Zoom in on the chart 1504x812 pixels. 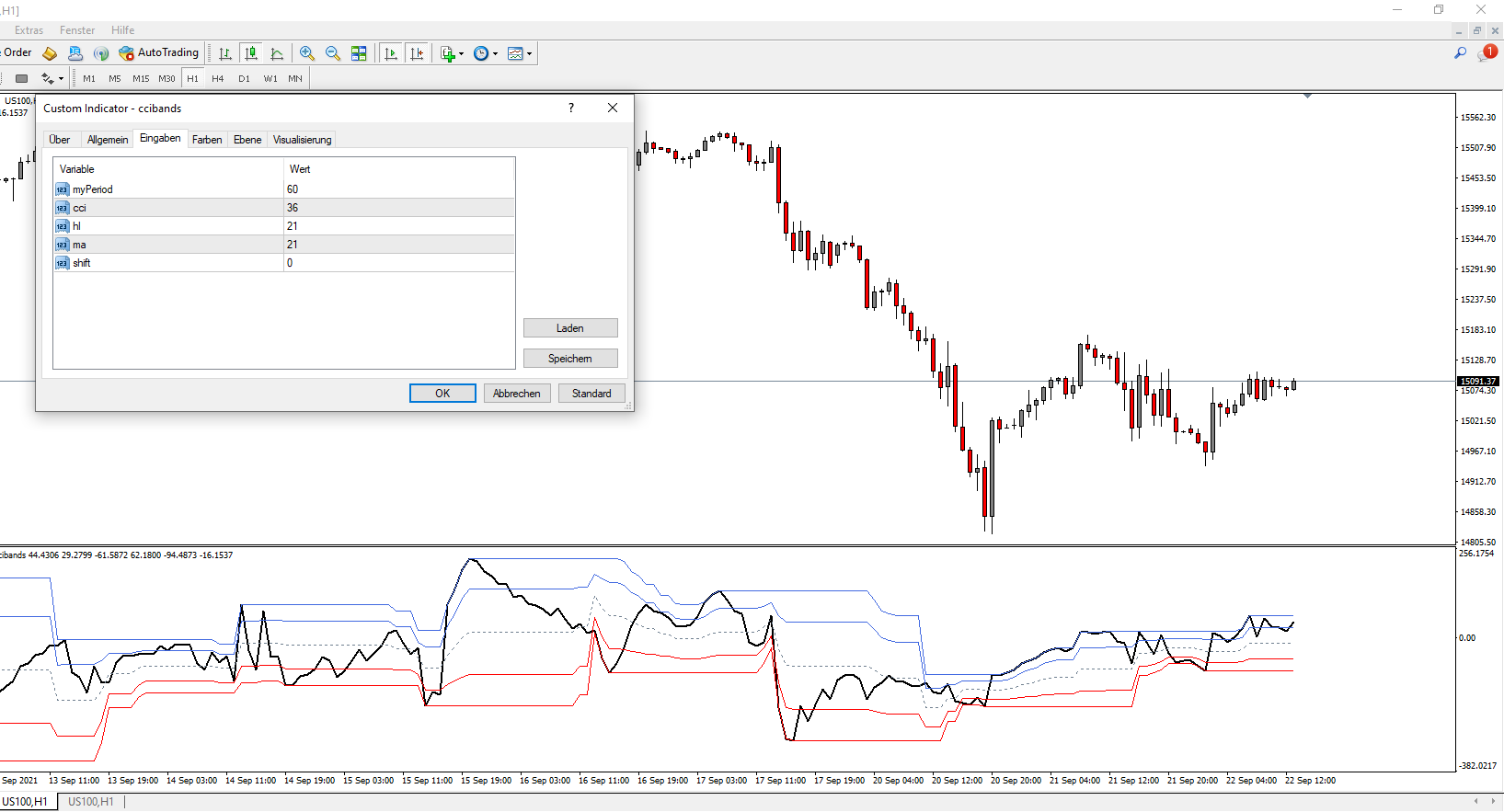(x=307, y=53)
